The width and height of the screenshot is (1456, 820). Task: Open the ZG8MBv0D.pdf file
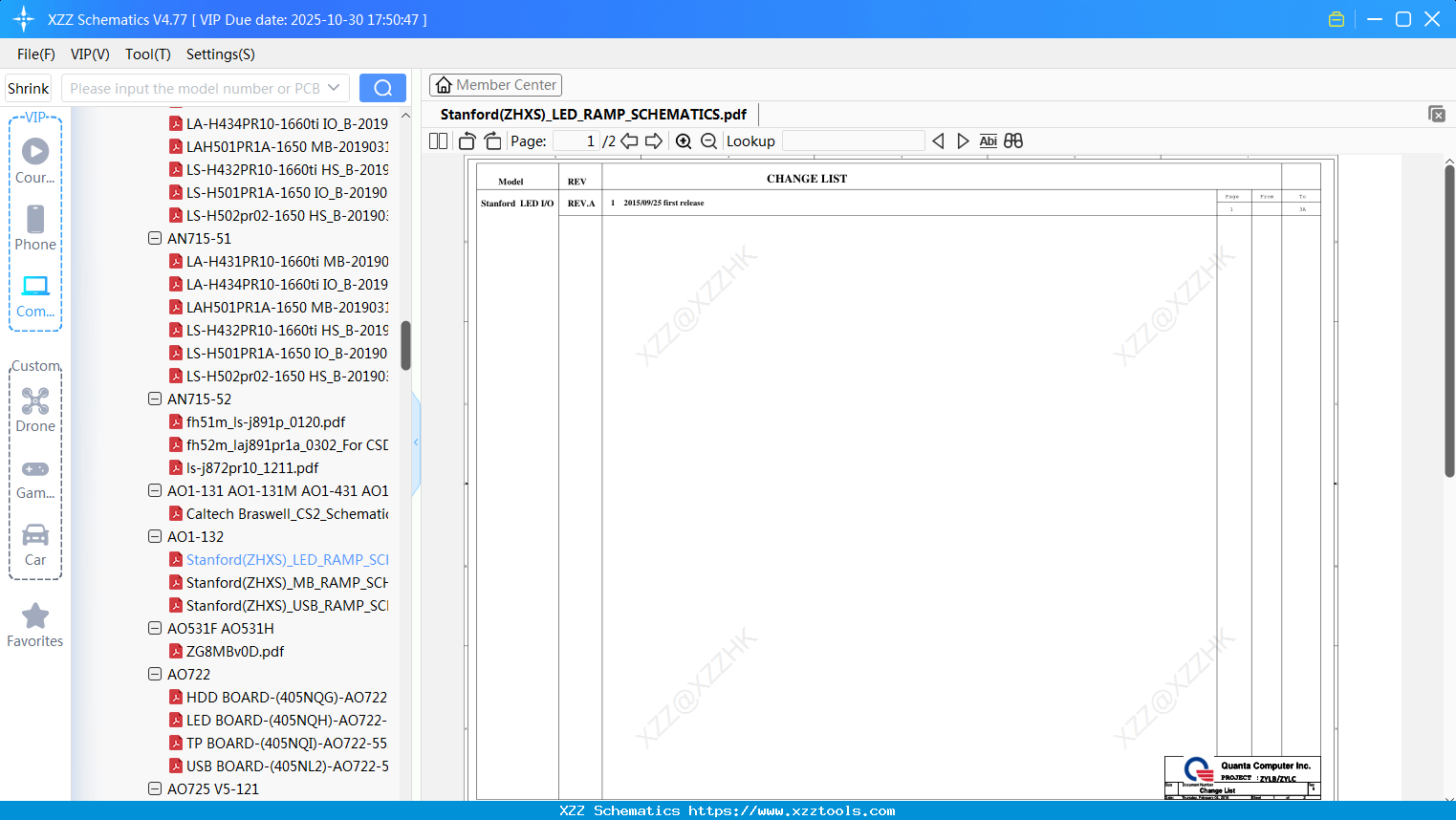[235, 652]
